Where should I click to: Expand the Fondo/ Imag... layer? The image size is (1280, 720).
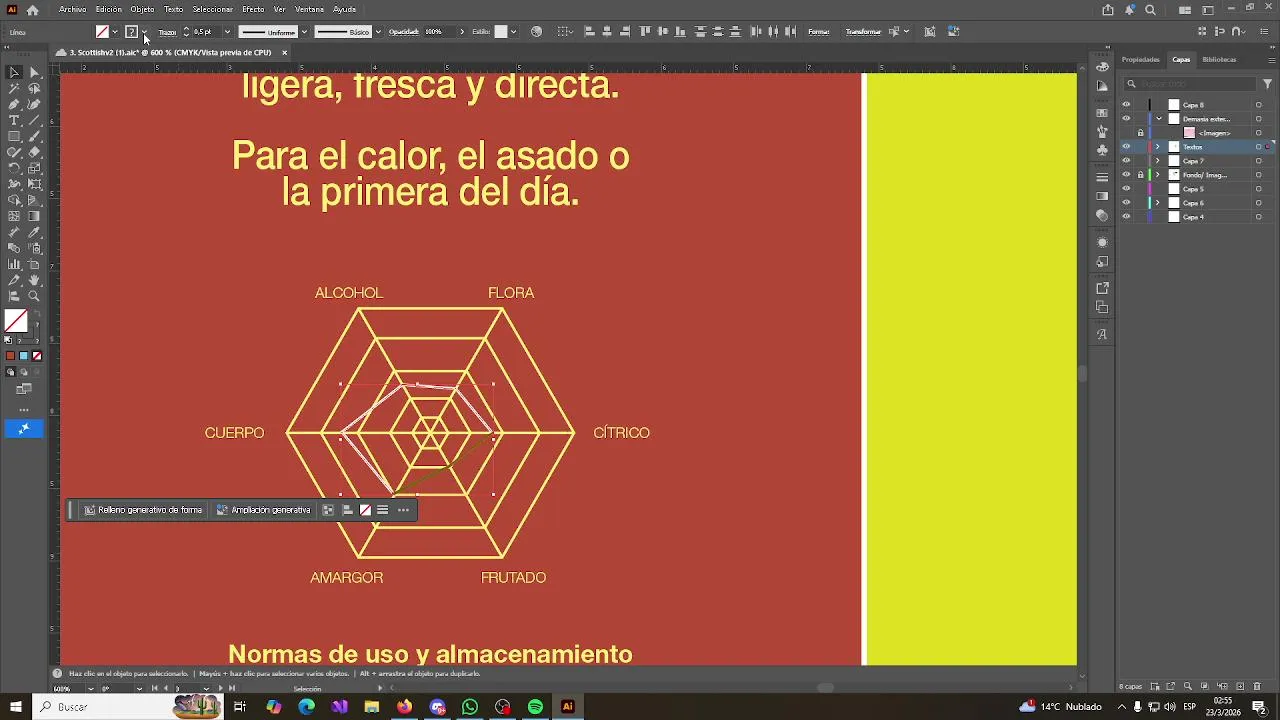[1159, 175]
